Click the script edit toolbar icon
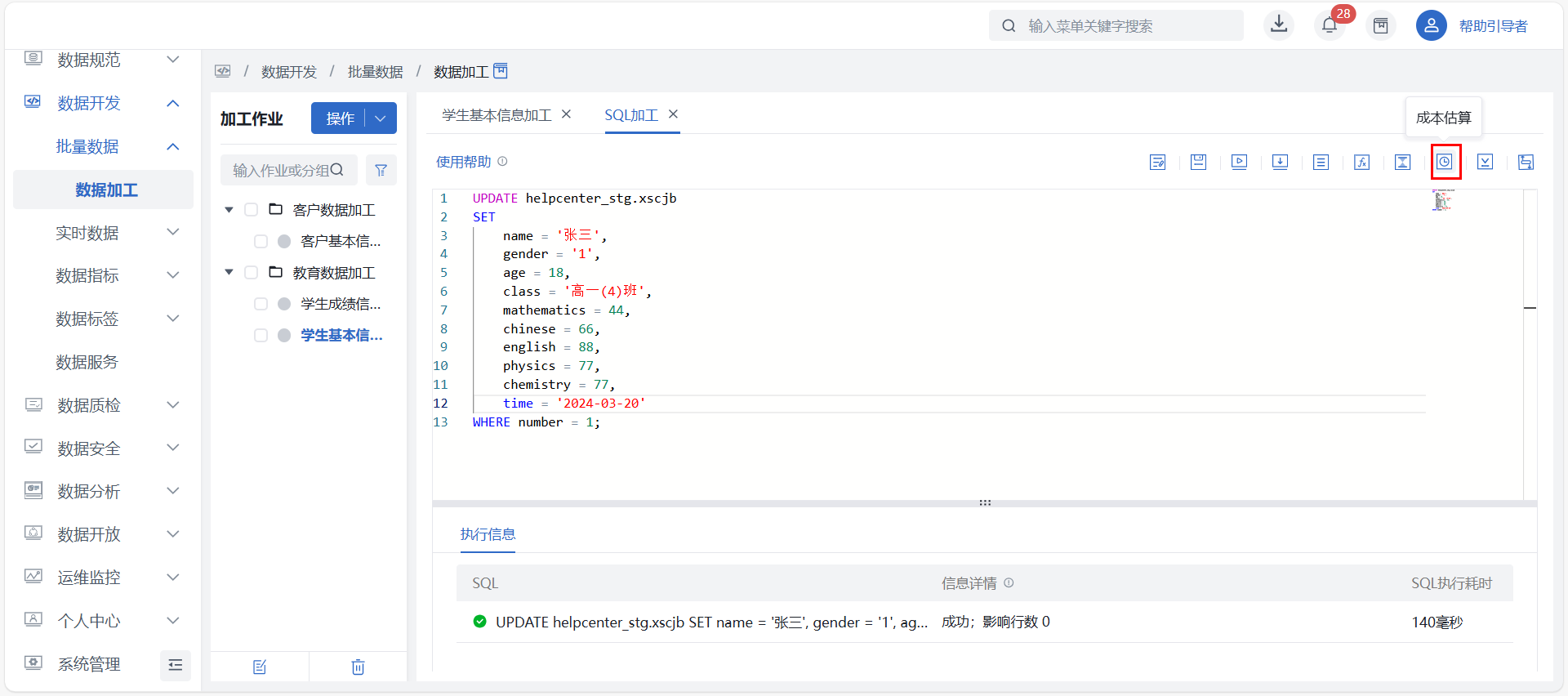Viewport: 1568px width, 696px height. coord(1157,162)
